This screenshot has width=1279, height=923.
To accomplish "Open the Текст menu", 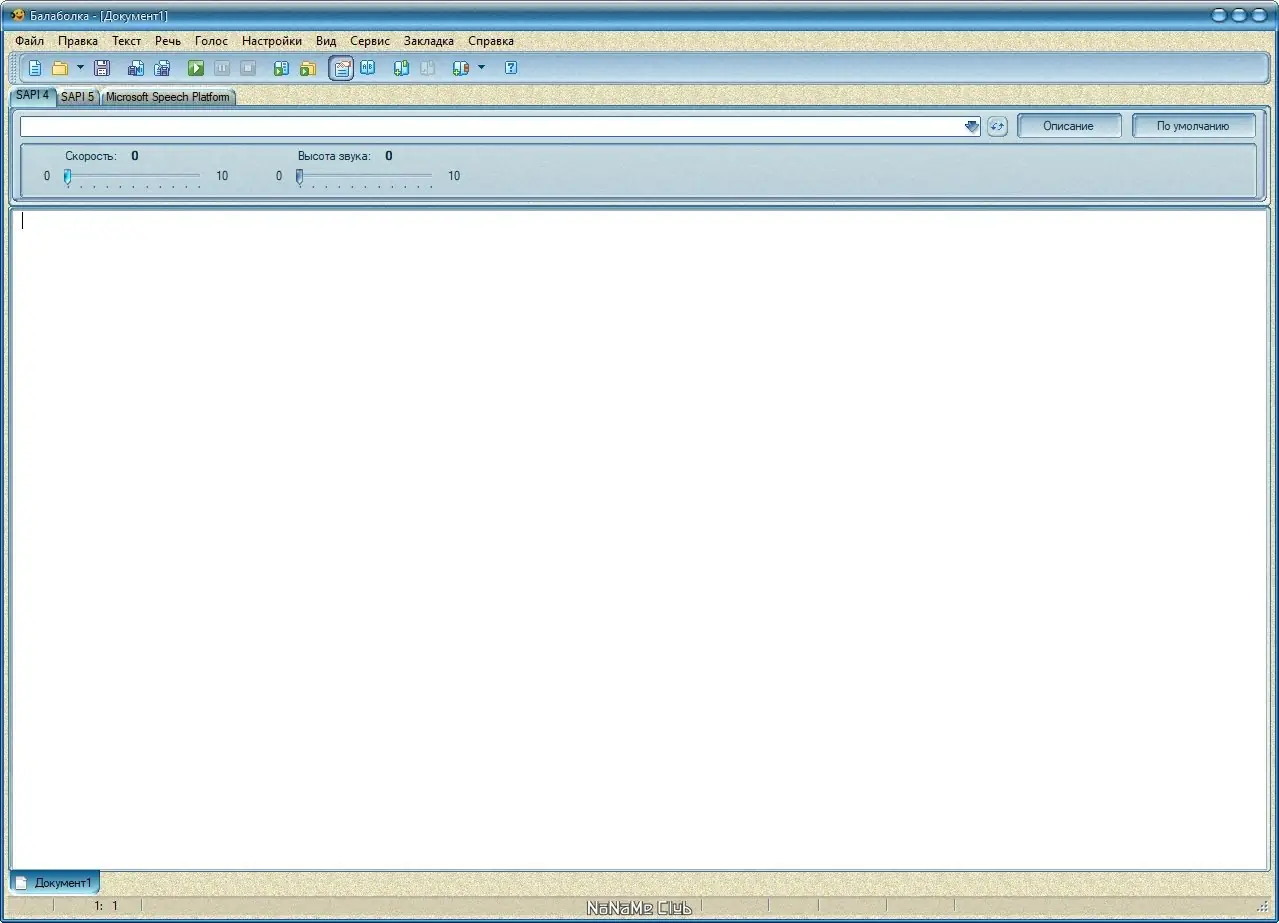I will pyautogui.click(x=126, y=41).
